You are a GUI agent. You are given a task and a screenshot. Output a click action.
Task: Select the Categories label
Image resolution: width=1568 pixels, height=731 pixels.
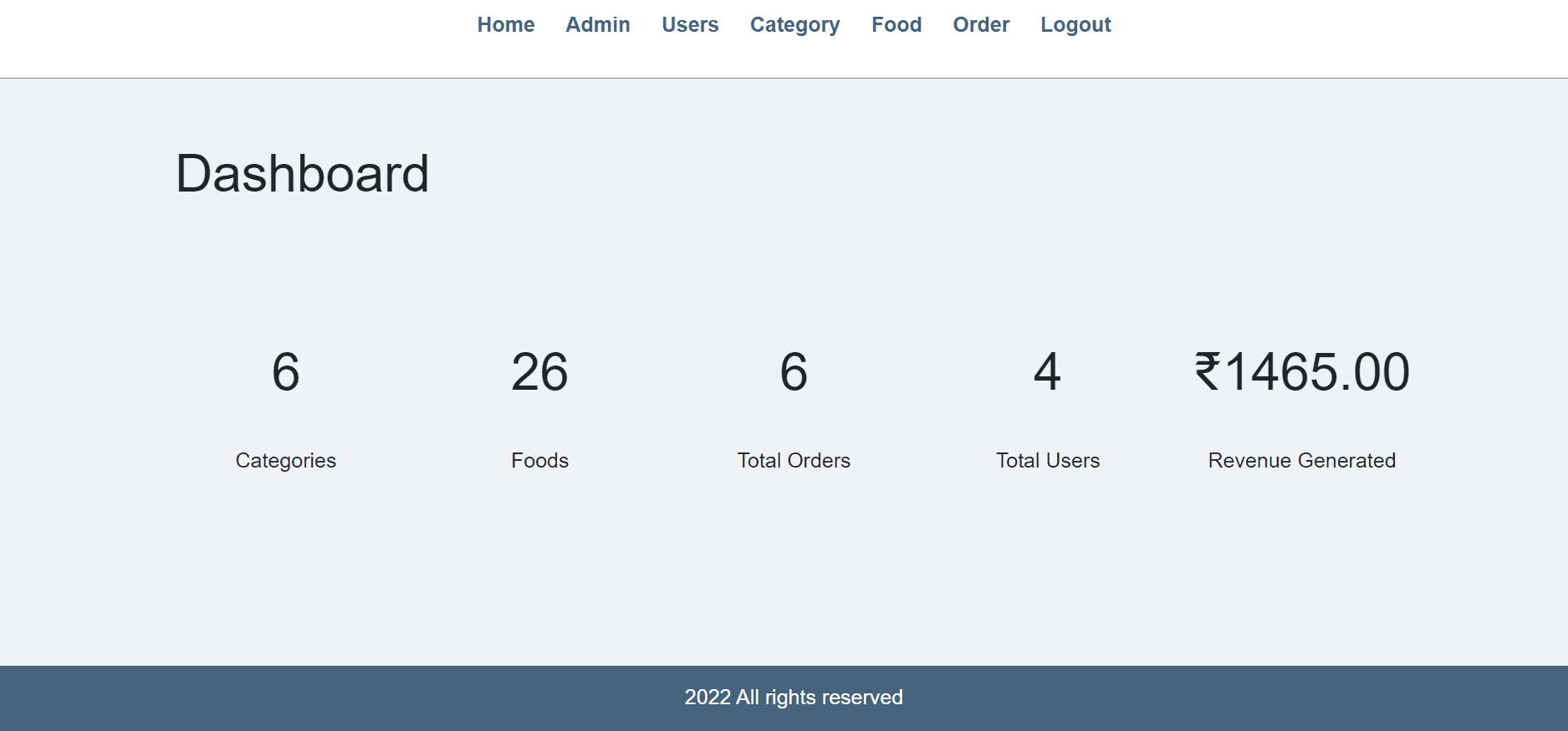coord(285,461)
